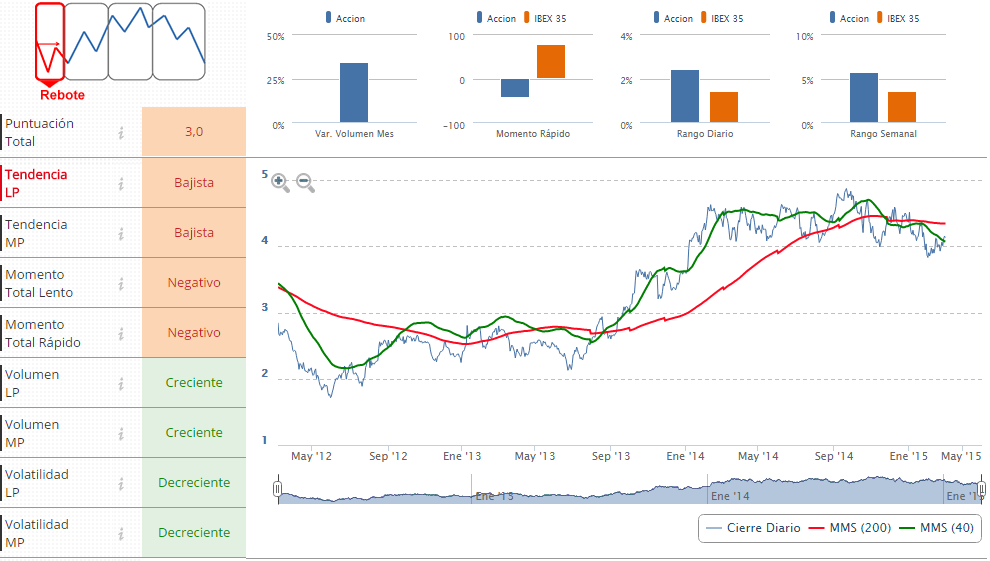The height and width of the screenshot is (561, 990).
Task: Open info icon for Momento Total Lento
Action: (121, 283)
